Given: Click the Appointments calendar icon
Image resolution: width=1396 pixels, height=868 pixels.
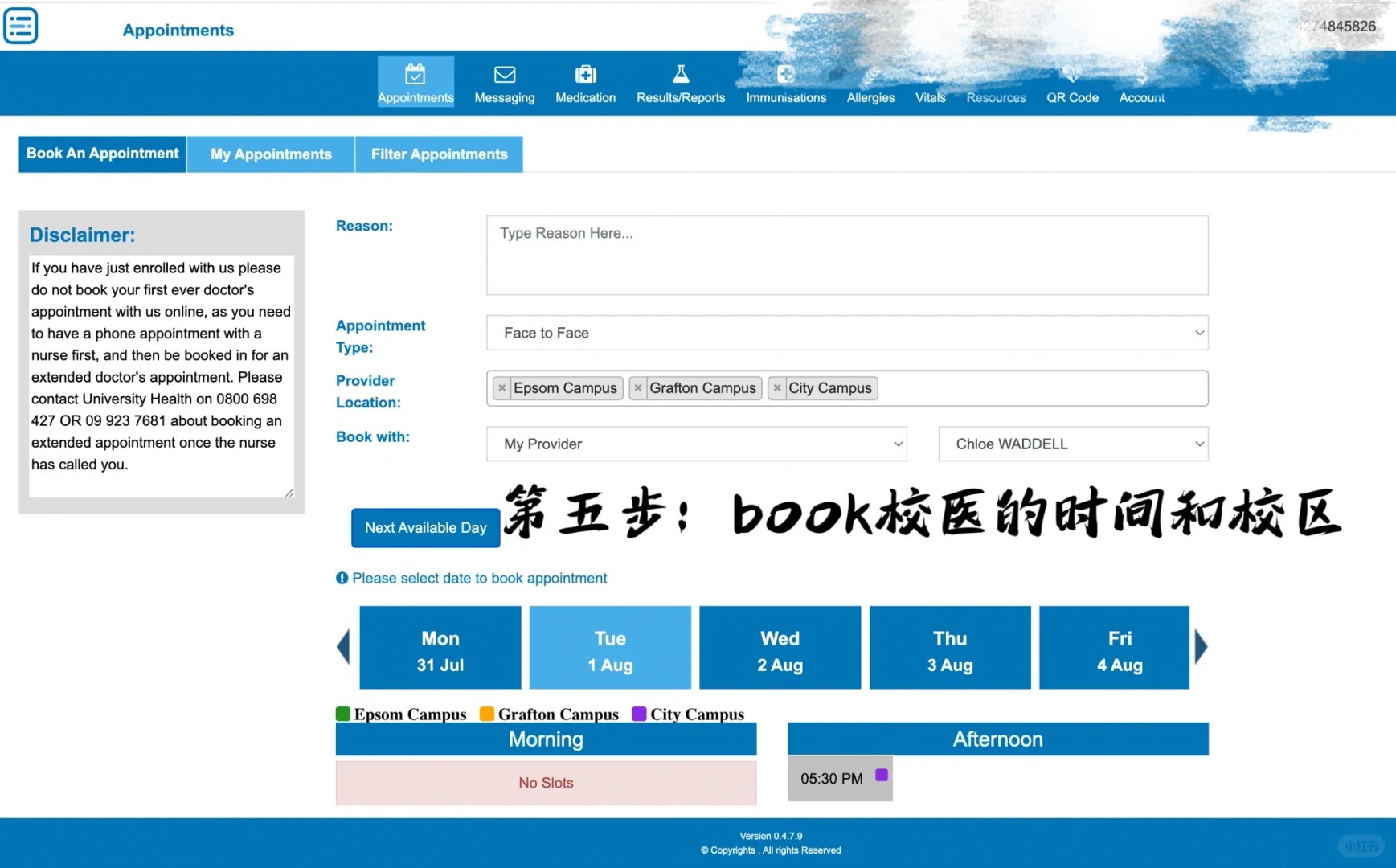Looking at the screenshot, I should (x=416, y=75).
